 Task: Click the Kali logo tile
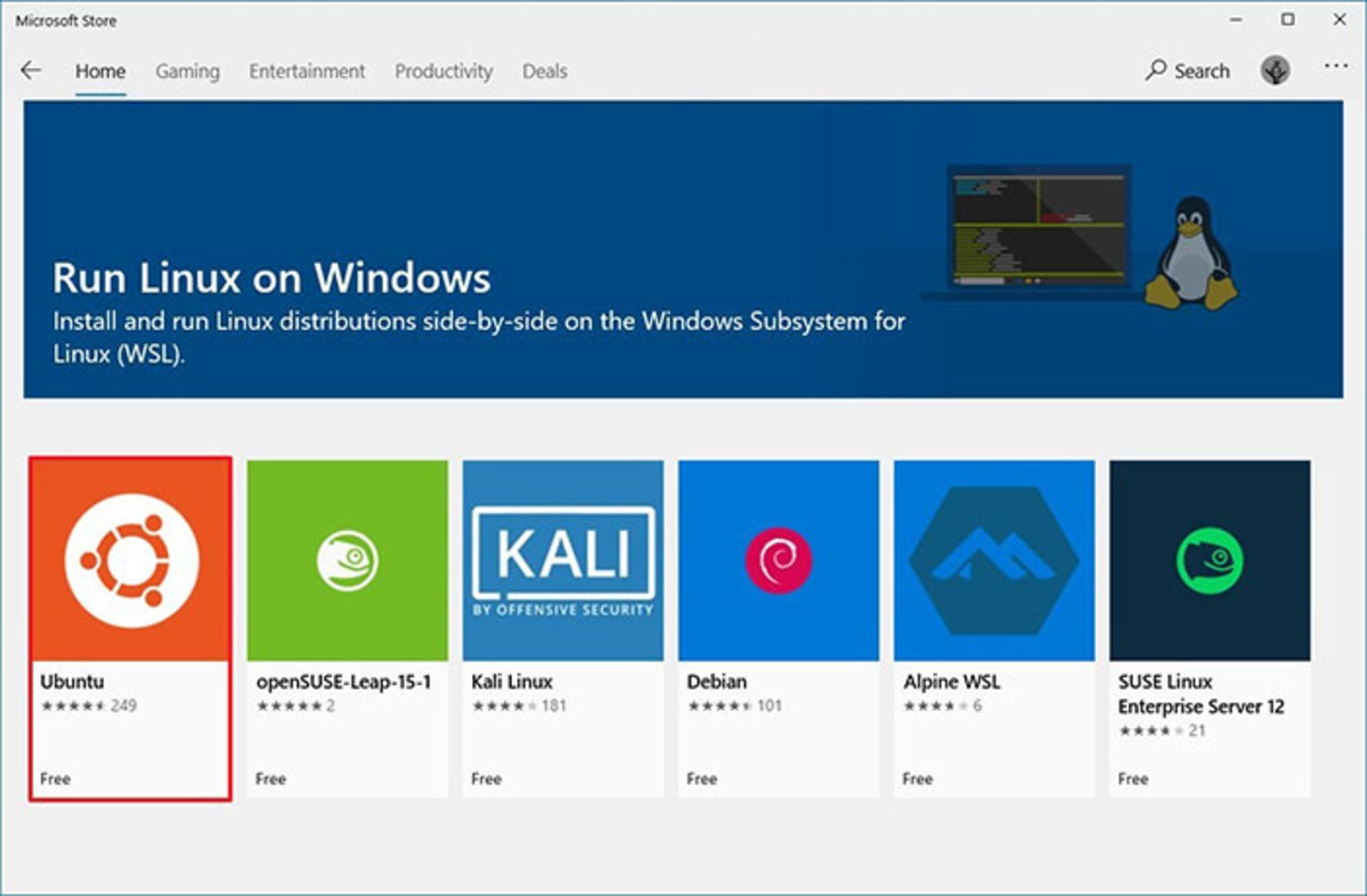click(x=562, y=560)
